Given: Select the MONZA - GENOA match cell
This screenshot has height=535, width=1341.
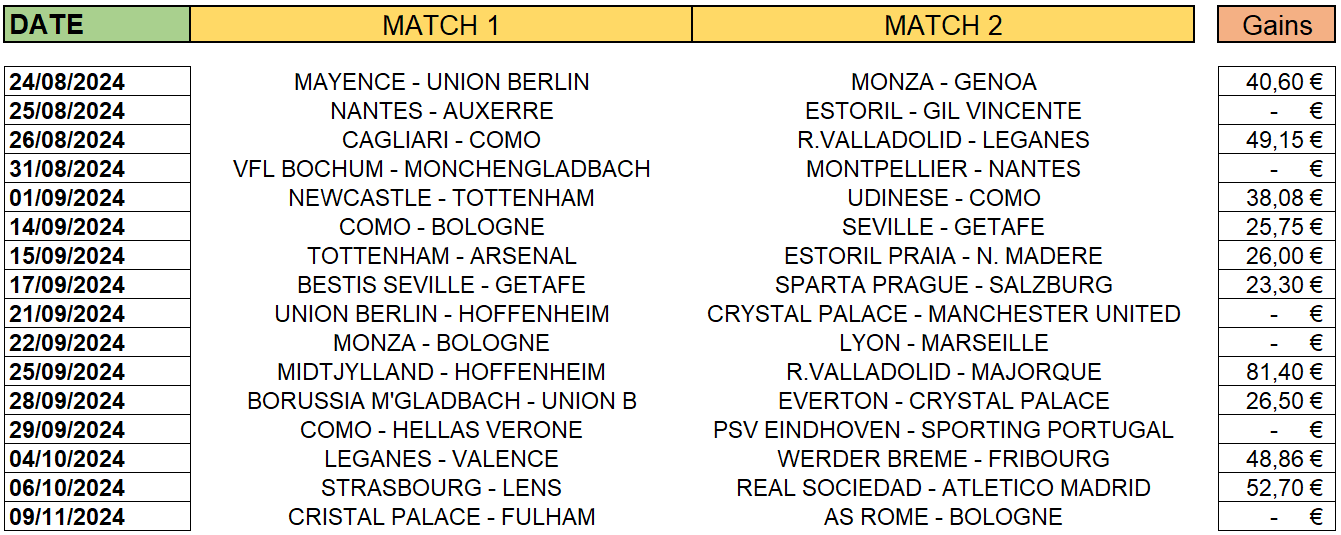Looking at the screenshot, I should 943,82.
